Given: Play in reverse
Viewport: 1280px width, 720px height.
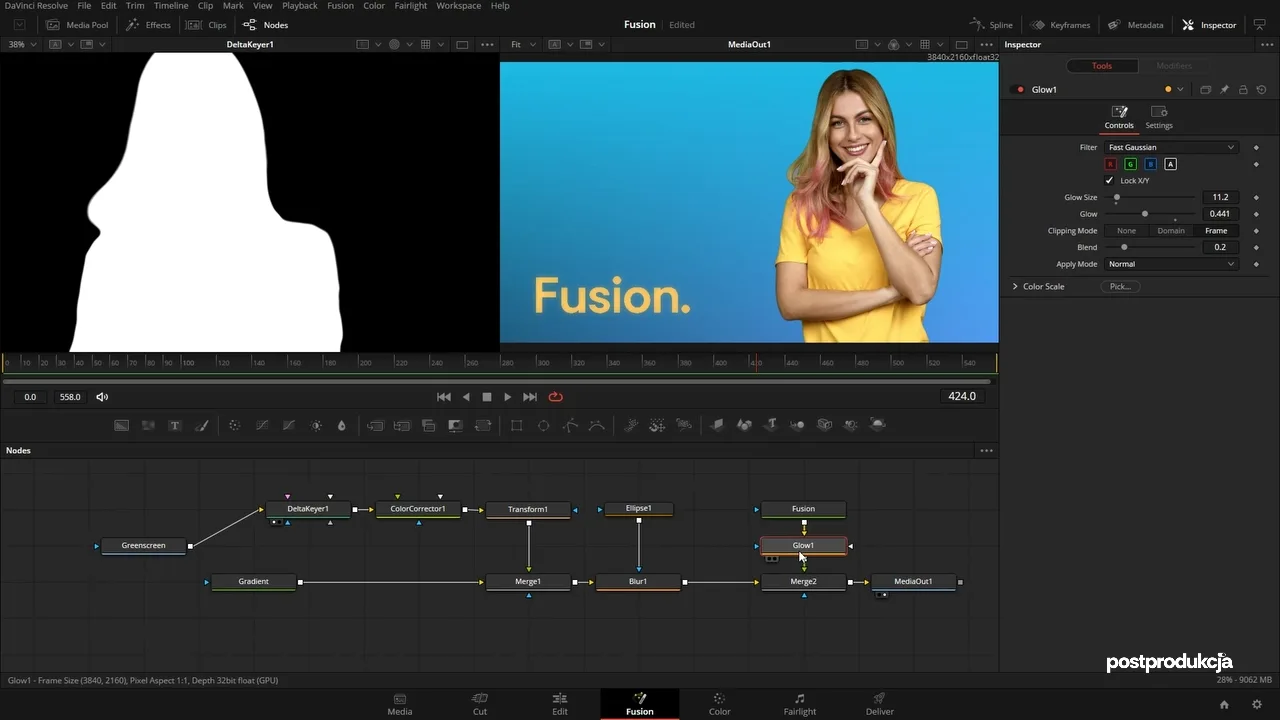Looking at the screenshot, I should [x=466, y=397].
